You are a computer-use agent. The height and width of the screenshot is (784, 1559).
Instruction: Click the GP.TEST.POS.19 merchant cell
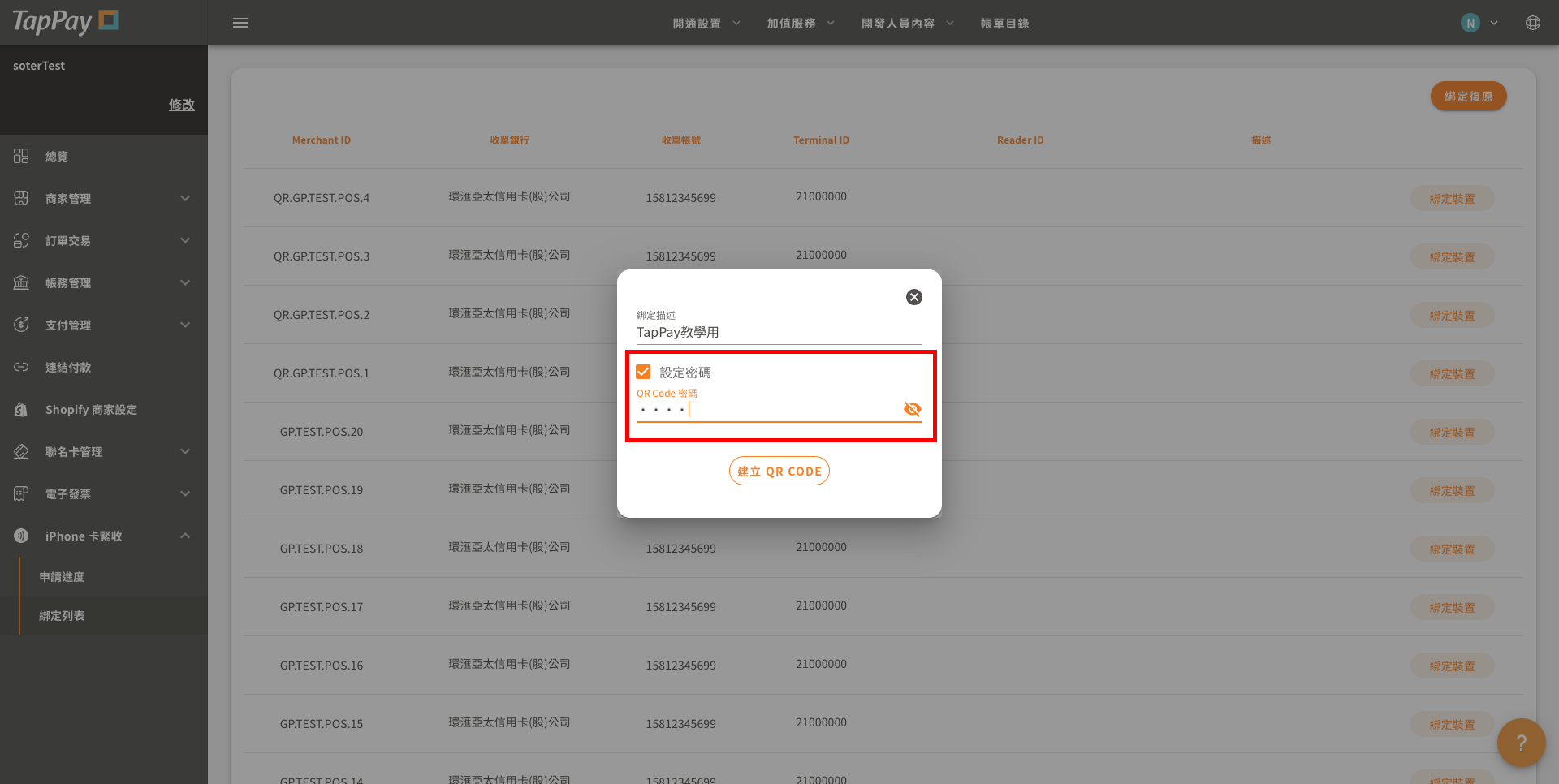pyautogui.click(x=322, y=490)
